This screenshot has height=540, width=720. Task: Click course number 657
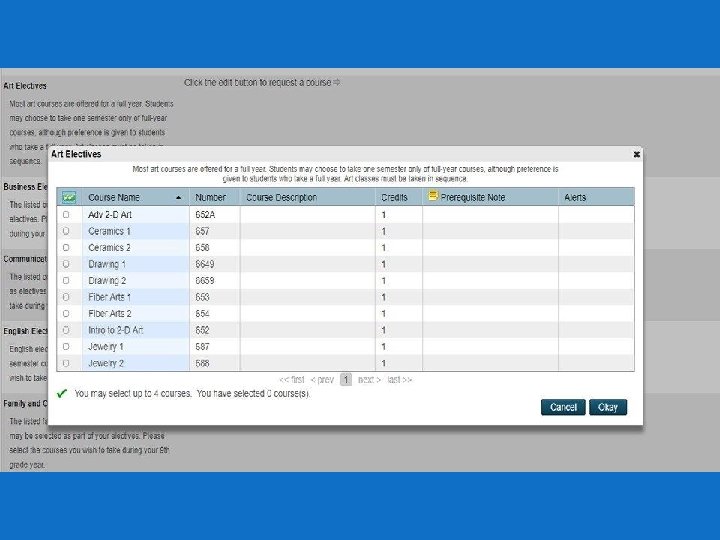[x=202, y=231]
